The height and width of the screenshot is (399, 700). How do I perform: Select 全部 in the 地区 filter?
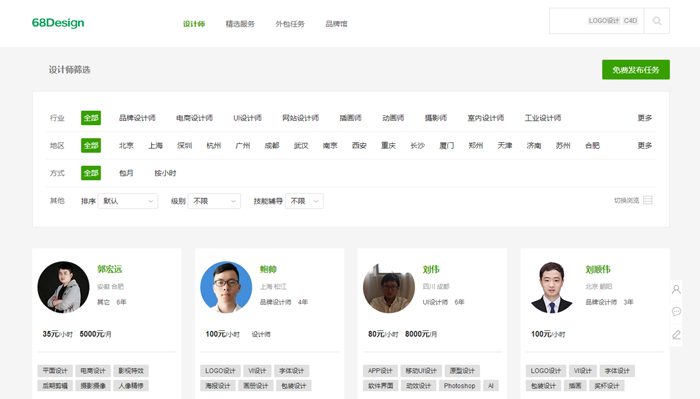pyautogui.click(x=91, y=145)
